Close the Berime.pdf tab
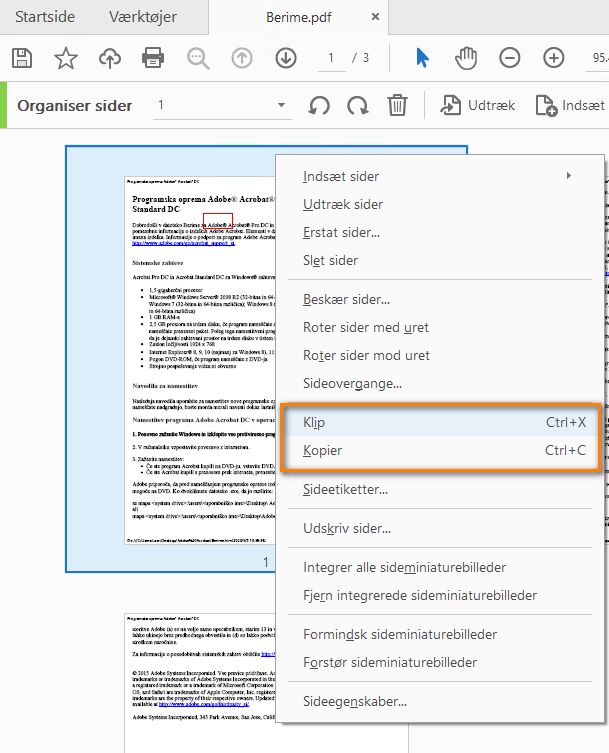 376,17
